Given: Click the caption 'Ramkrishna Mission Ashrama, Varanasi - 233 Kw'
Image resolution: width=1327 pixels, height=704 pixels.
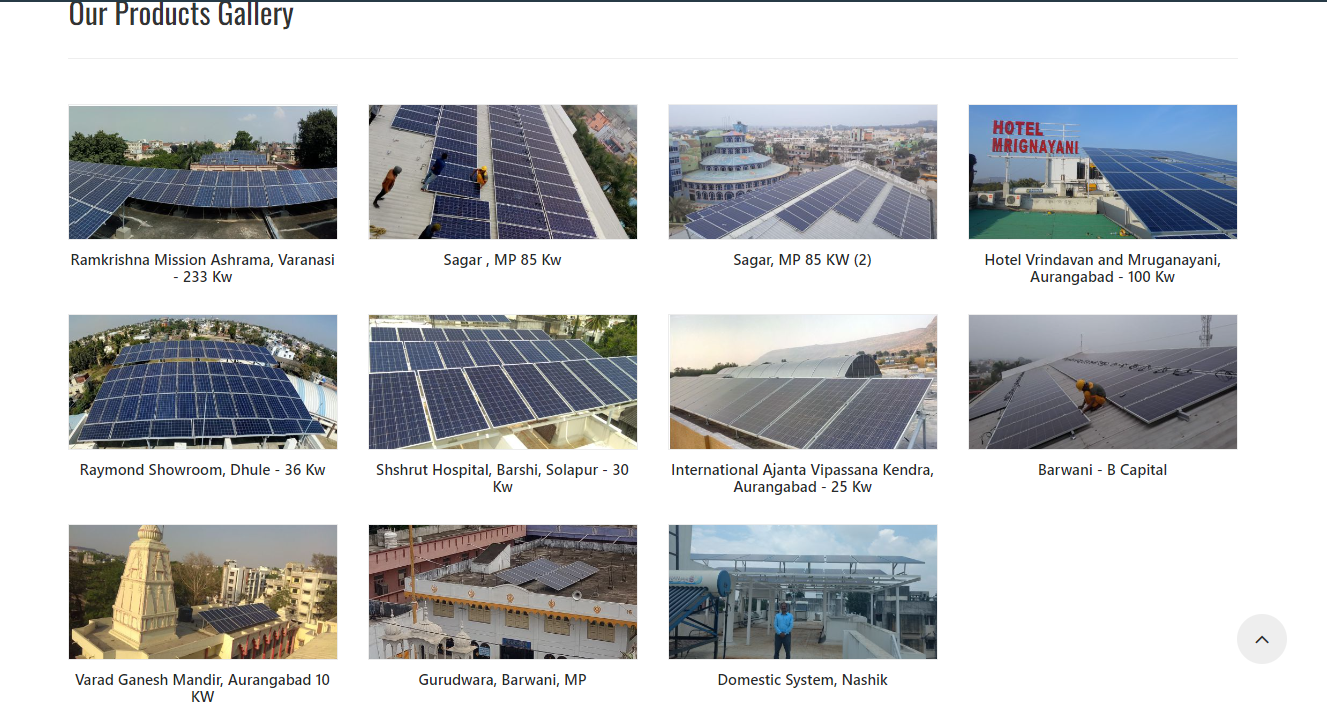Looking at the screenshot, I should tap(203, 268).
